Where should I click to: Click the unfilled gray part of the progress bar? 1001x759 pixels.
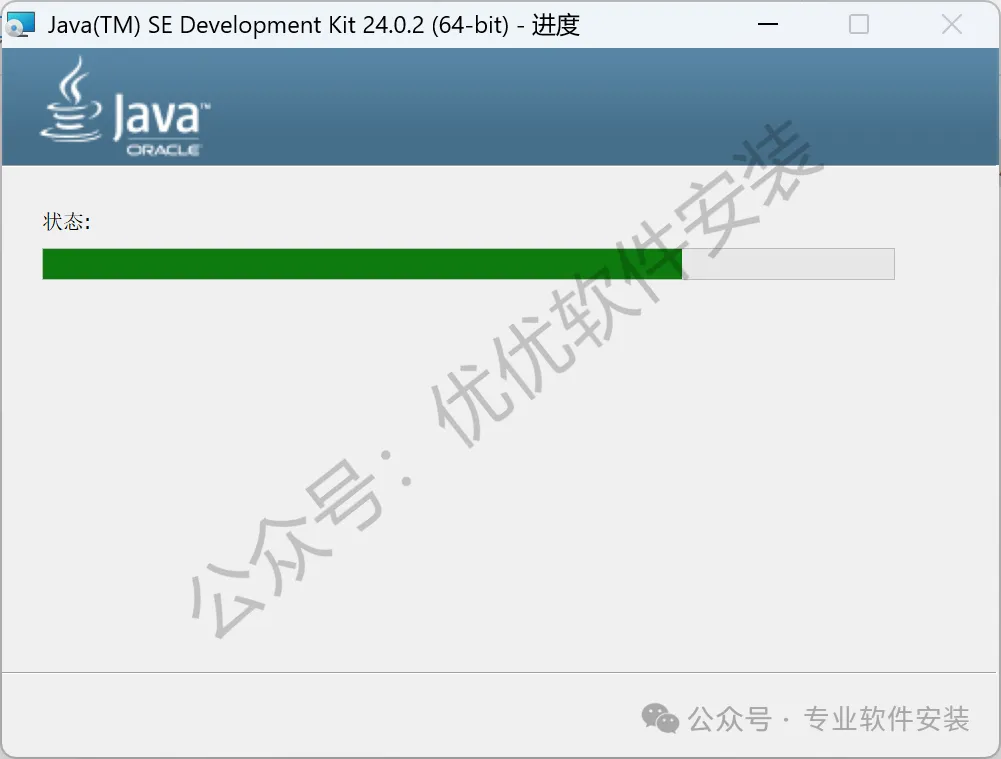pyautogui.click(x=788, y=264)
